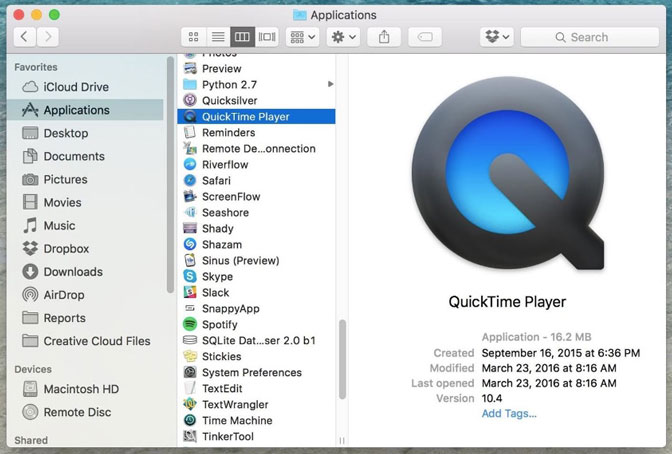Image resolution: width=672 pixels, height=454 pixels.
Task: Go back with the left arrow
Action: tap(24, 37)
